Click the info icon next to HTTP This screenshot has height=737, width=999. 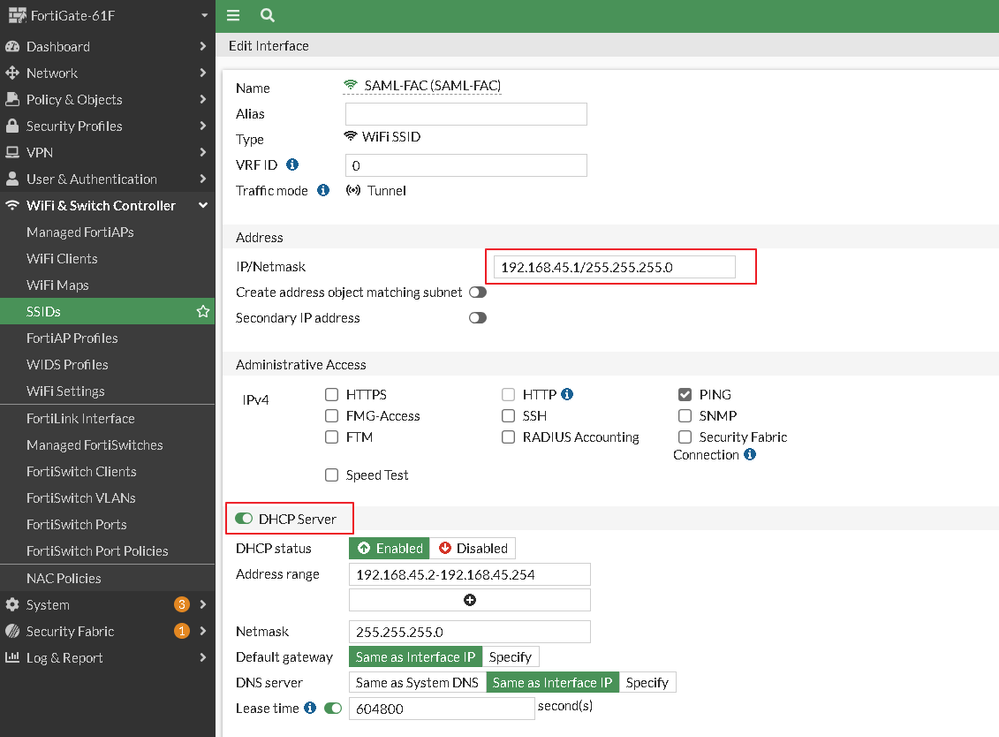[x=567, y=395]
